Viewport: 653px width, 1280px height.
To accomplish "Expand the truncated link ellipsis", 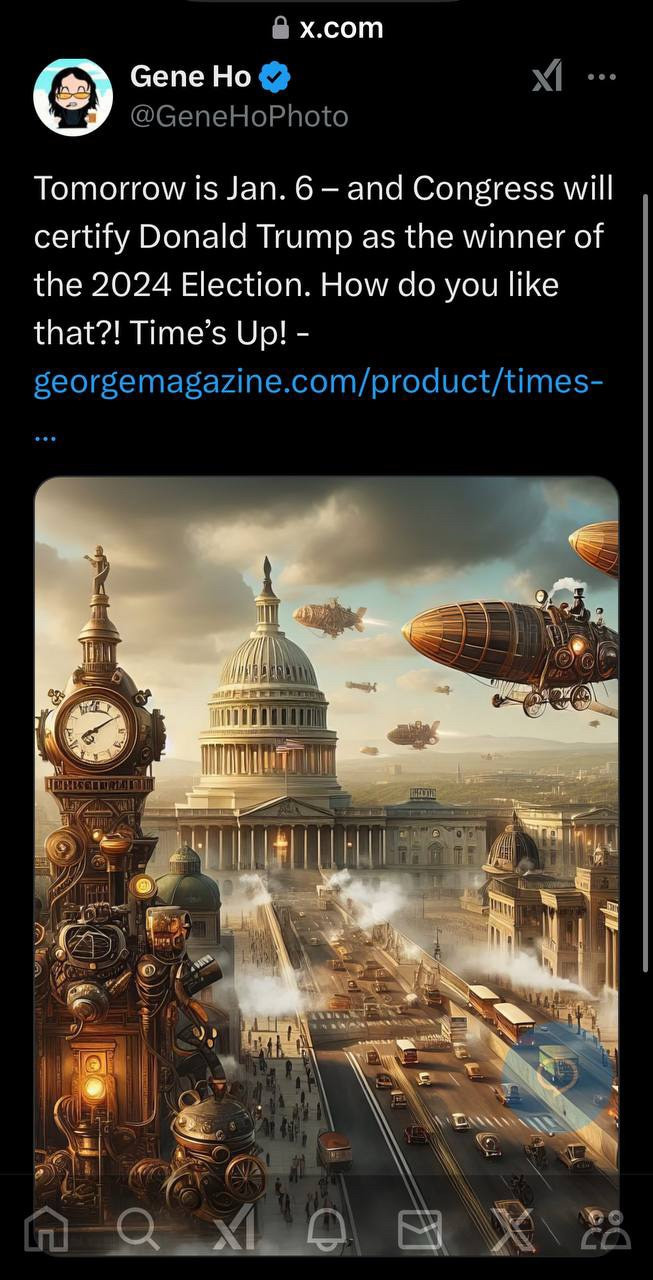I will [x=45, y=437].
